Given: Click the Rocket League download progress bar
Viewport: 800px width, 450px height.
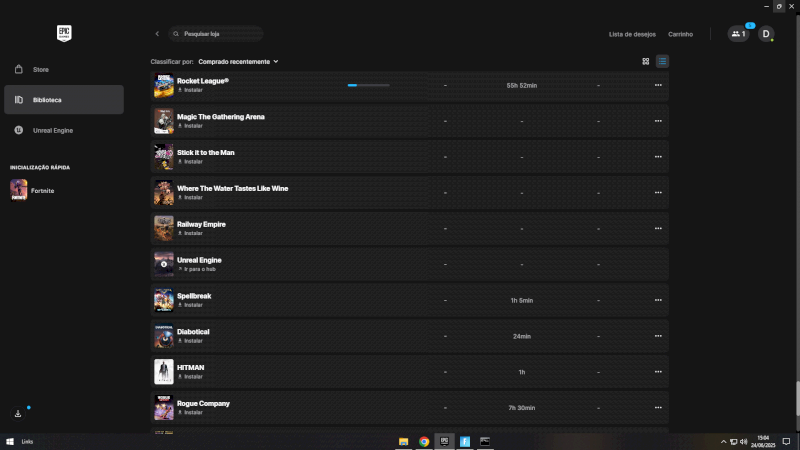Looking at the screenshot, I should (x=368, y=85).
